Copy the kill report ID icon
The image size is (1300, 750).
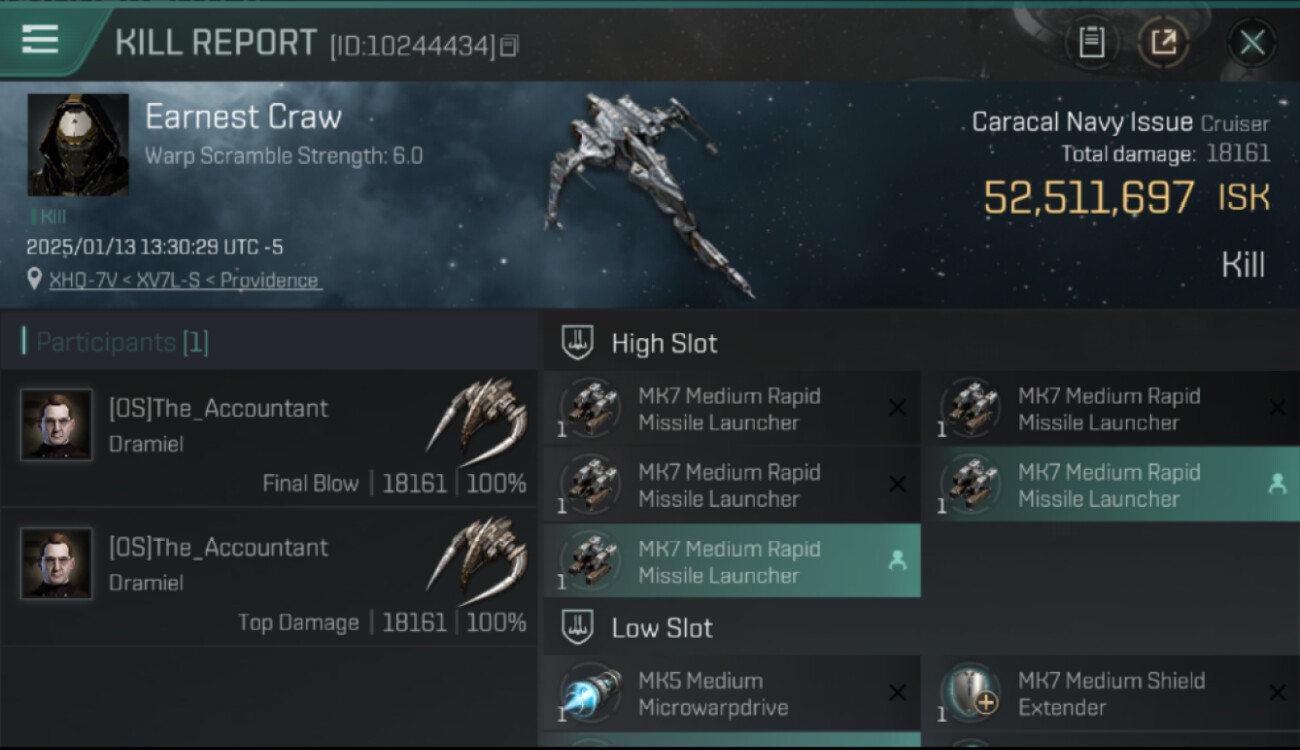pyautogui.click(x=509, y=45)
